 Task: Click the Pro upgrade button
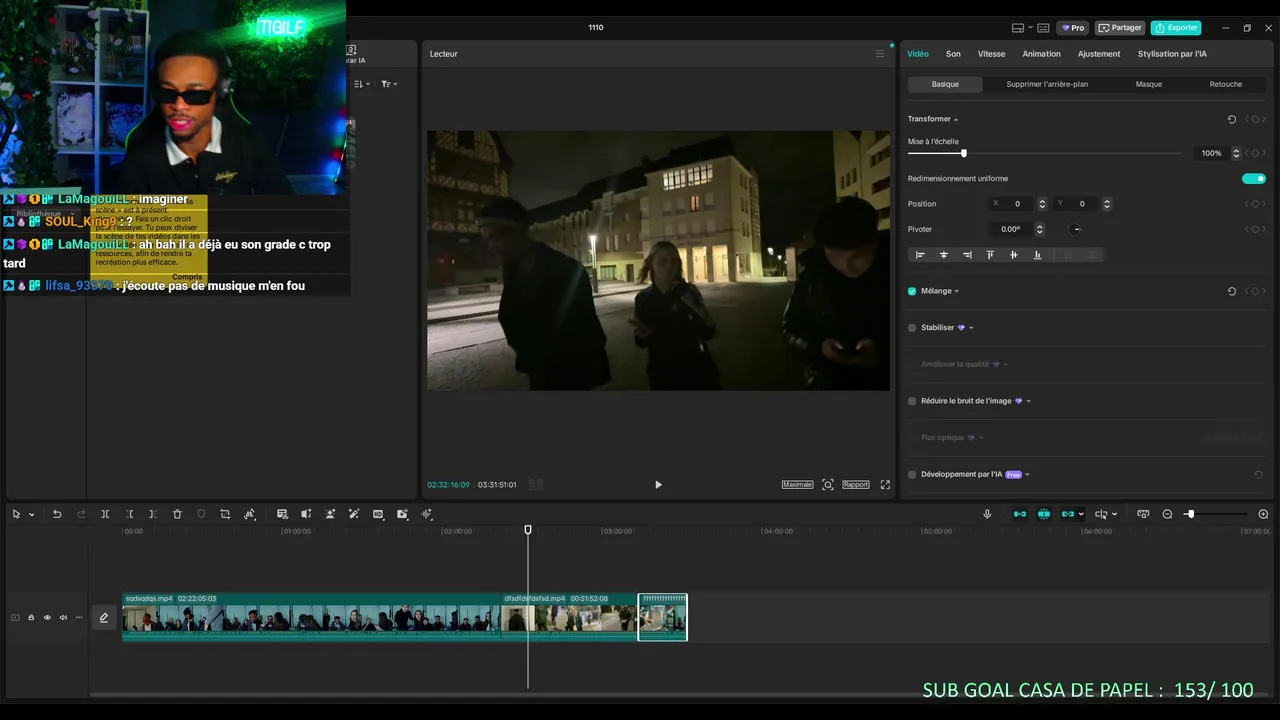[1073, 28]
